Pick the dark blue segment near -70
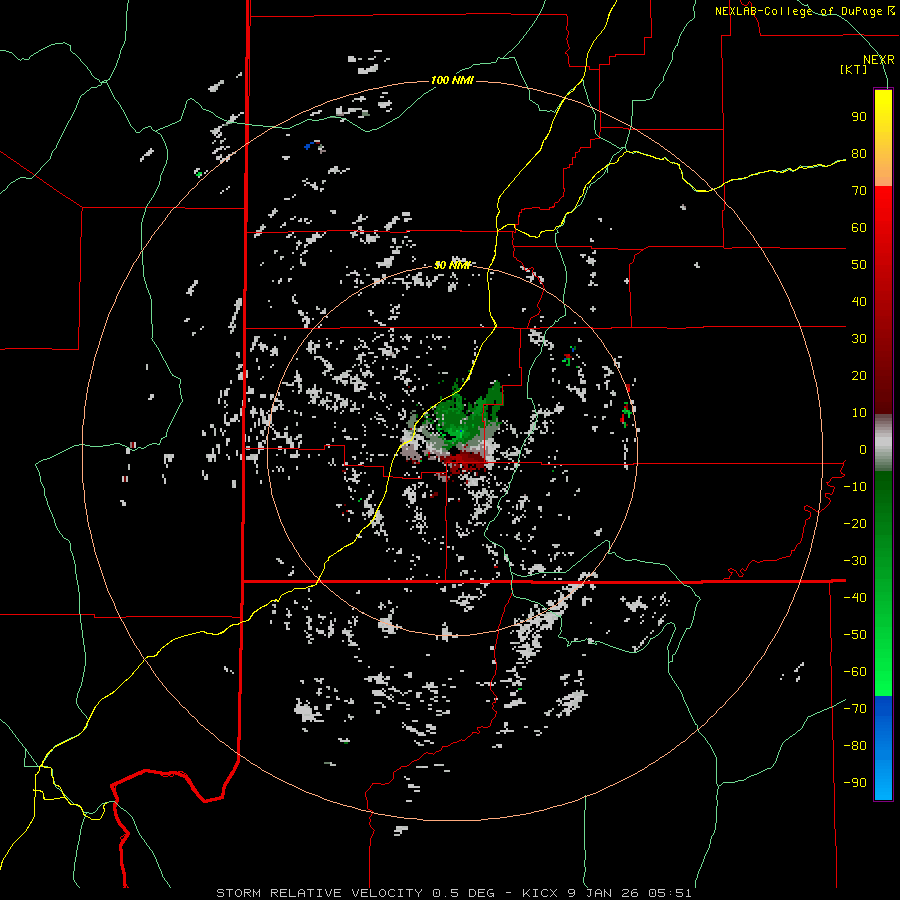The height and width of the screenshot is (900, 900). (x=883, y=711)
